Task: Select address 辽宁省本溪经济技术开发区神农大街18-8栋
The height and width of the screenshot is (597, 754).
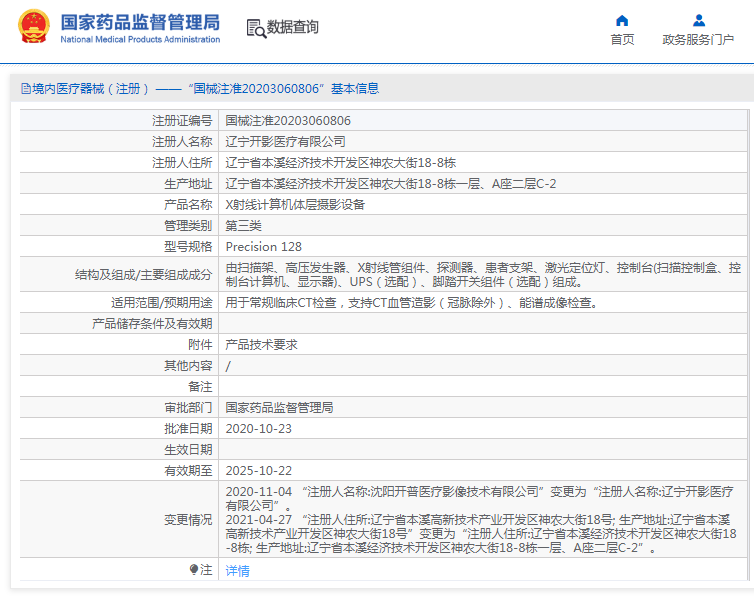Action: click(340, 163)
